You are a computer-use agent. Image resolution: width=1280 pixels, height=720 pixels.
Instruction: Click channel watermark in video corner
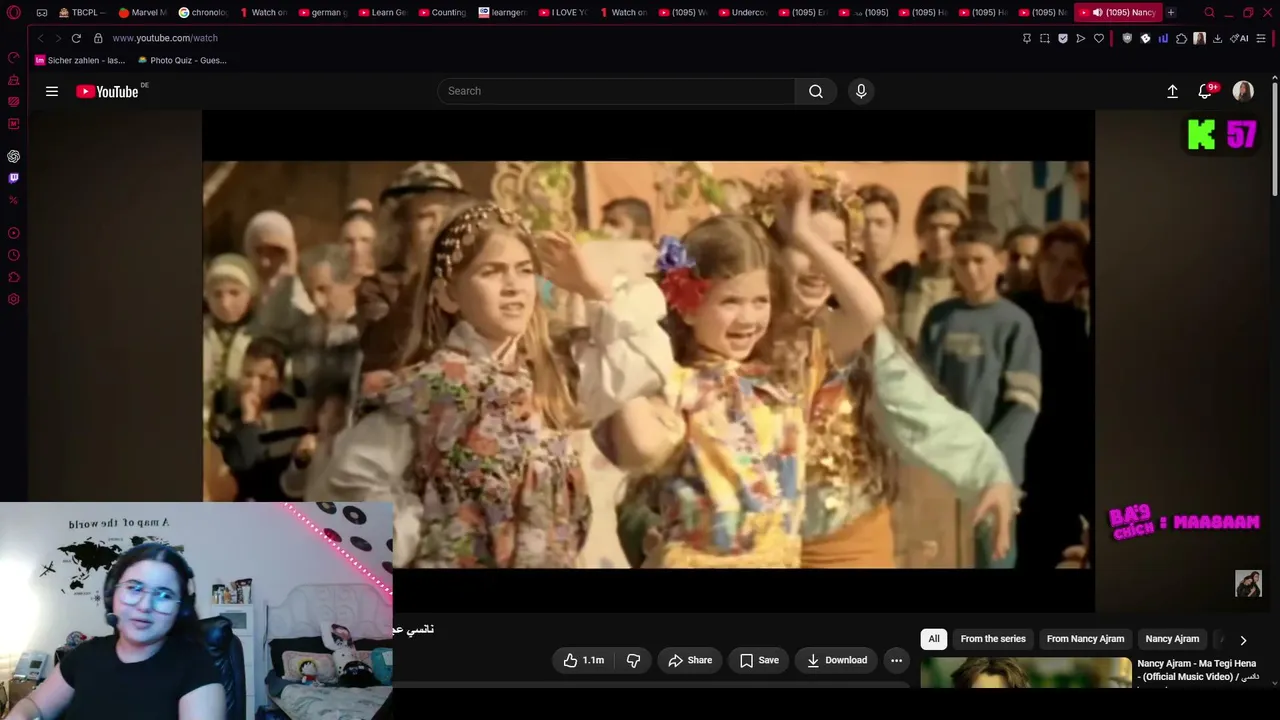point(1248,583)
